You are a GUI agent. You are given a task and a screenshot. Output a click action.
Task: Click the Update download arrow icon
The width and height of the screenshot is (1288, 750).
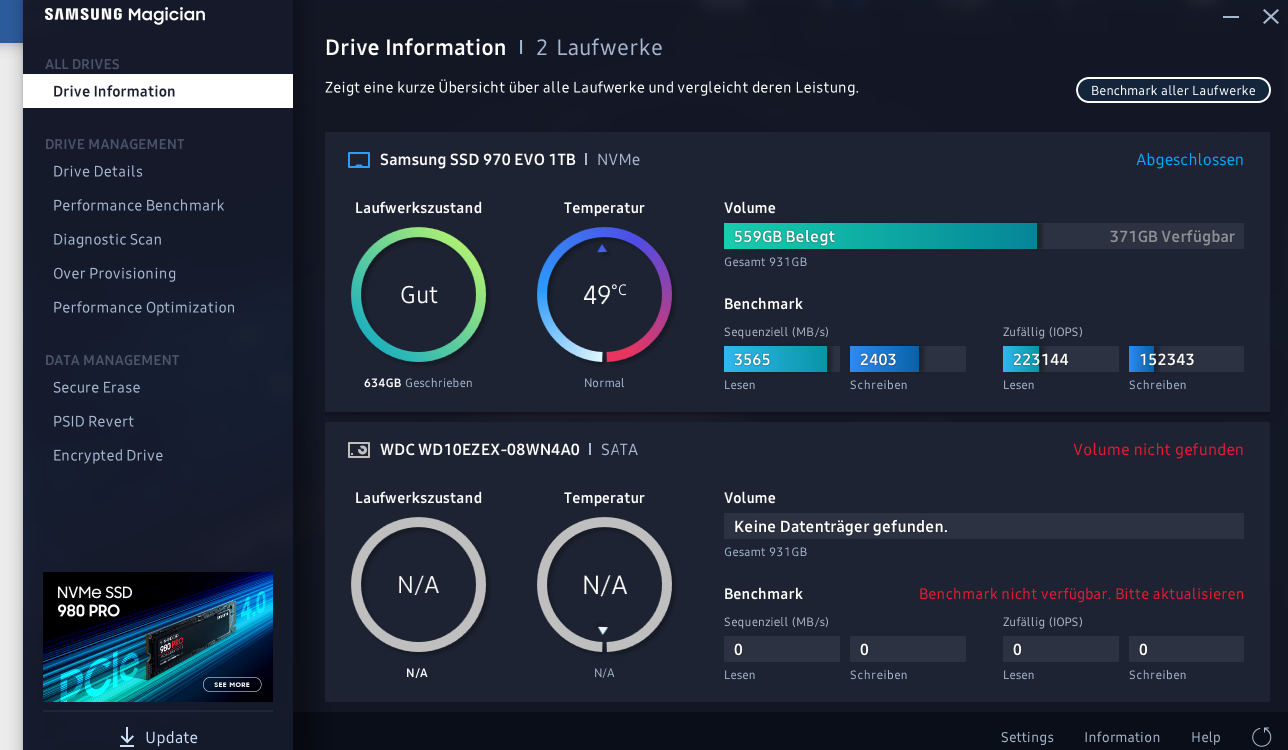click(127, 737)
